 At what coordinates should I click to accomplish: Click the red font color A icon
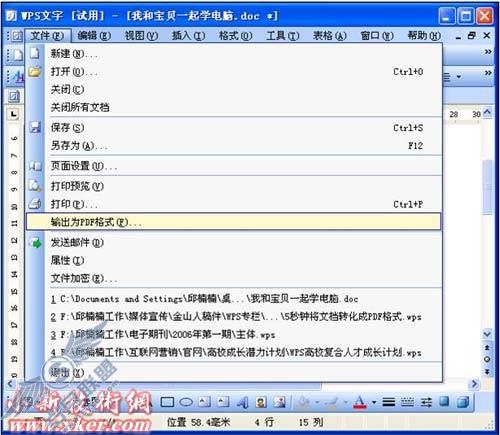pos(360,402)
